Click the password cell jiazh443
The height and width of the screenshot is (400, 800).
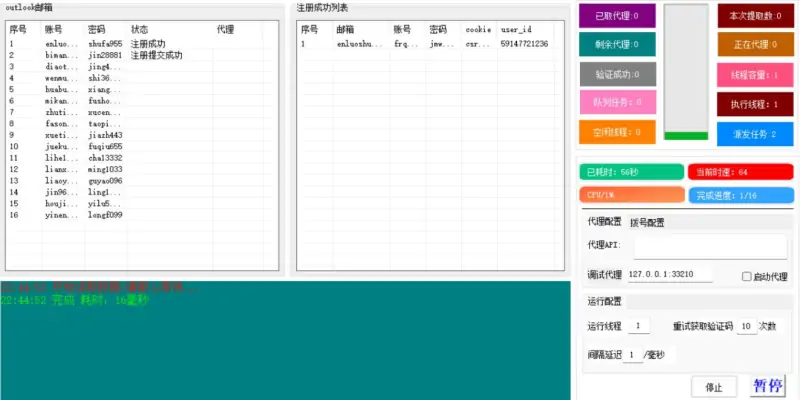[x=105, y=135]
